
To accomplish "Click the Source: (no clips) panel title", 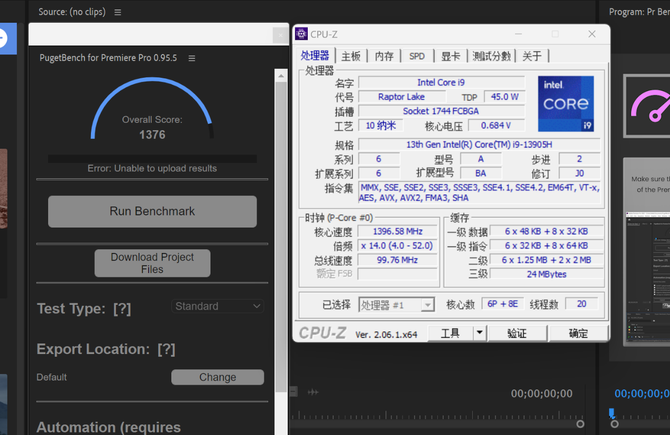I will click(x=72, y=12).
